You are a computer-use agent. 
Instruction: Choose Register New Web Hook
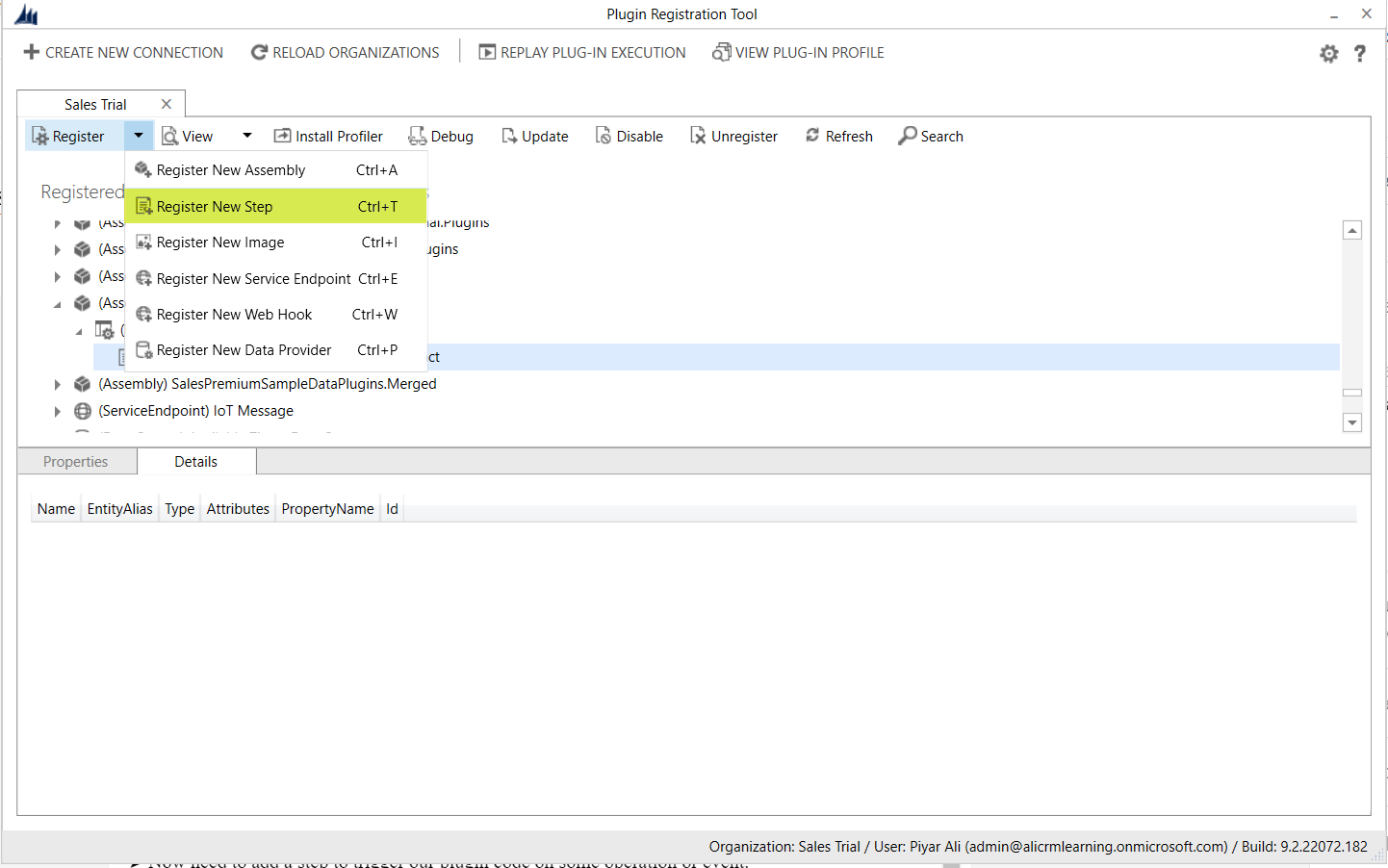(x=276, y=315)
